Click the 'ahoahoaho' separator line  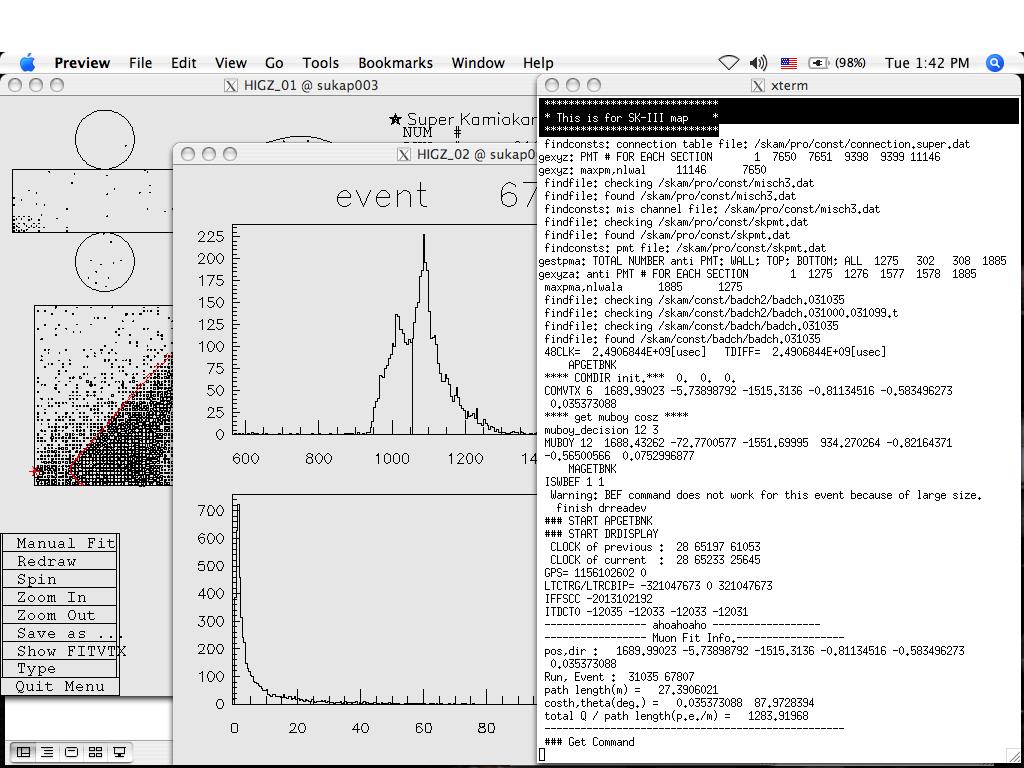682,624
